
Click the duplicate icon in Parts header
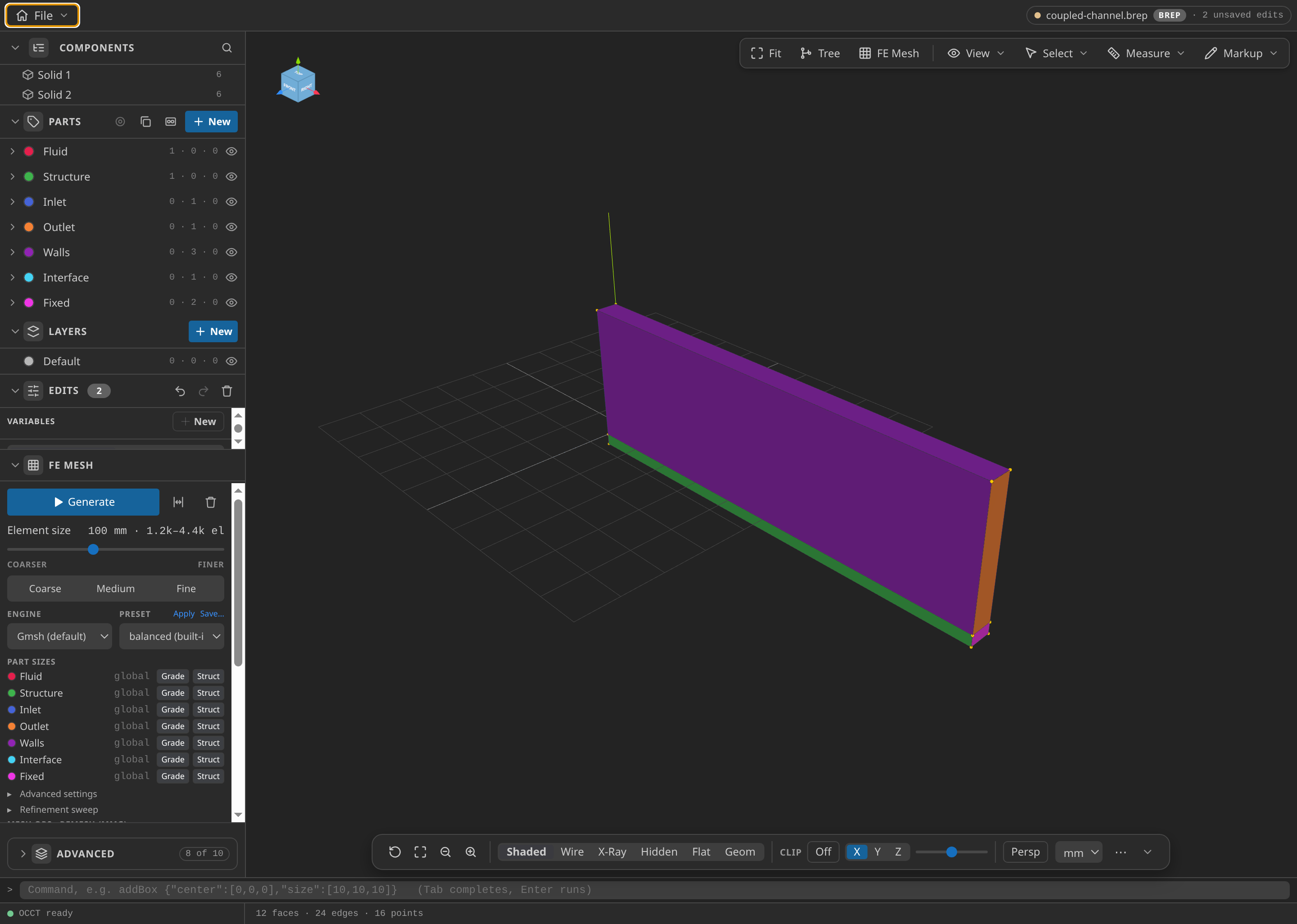(145, 122)
